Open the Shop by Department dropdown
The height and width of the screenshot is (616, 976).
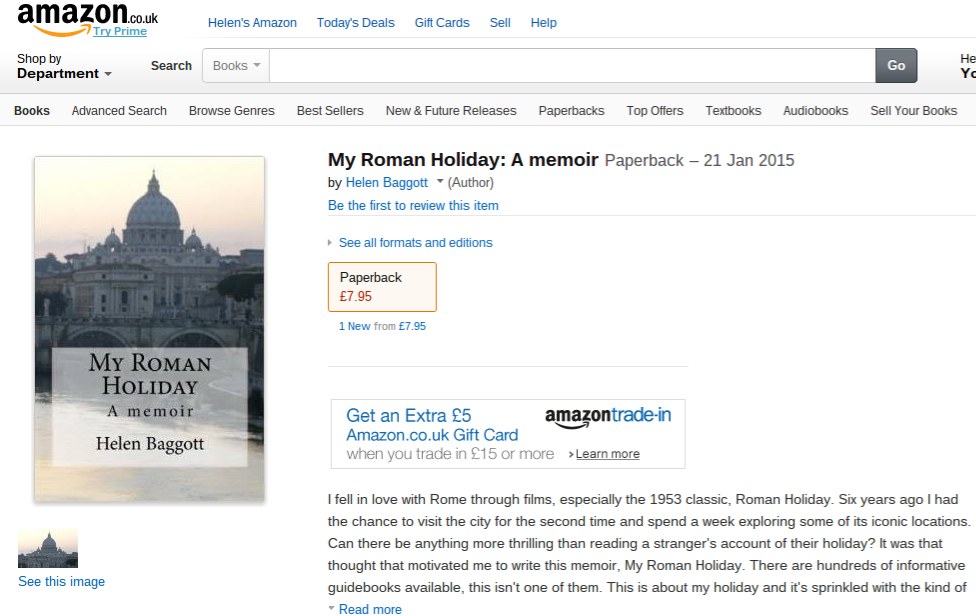click(x=64, y=66)
